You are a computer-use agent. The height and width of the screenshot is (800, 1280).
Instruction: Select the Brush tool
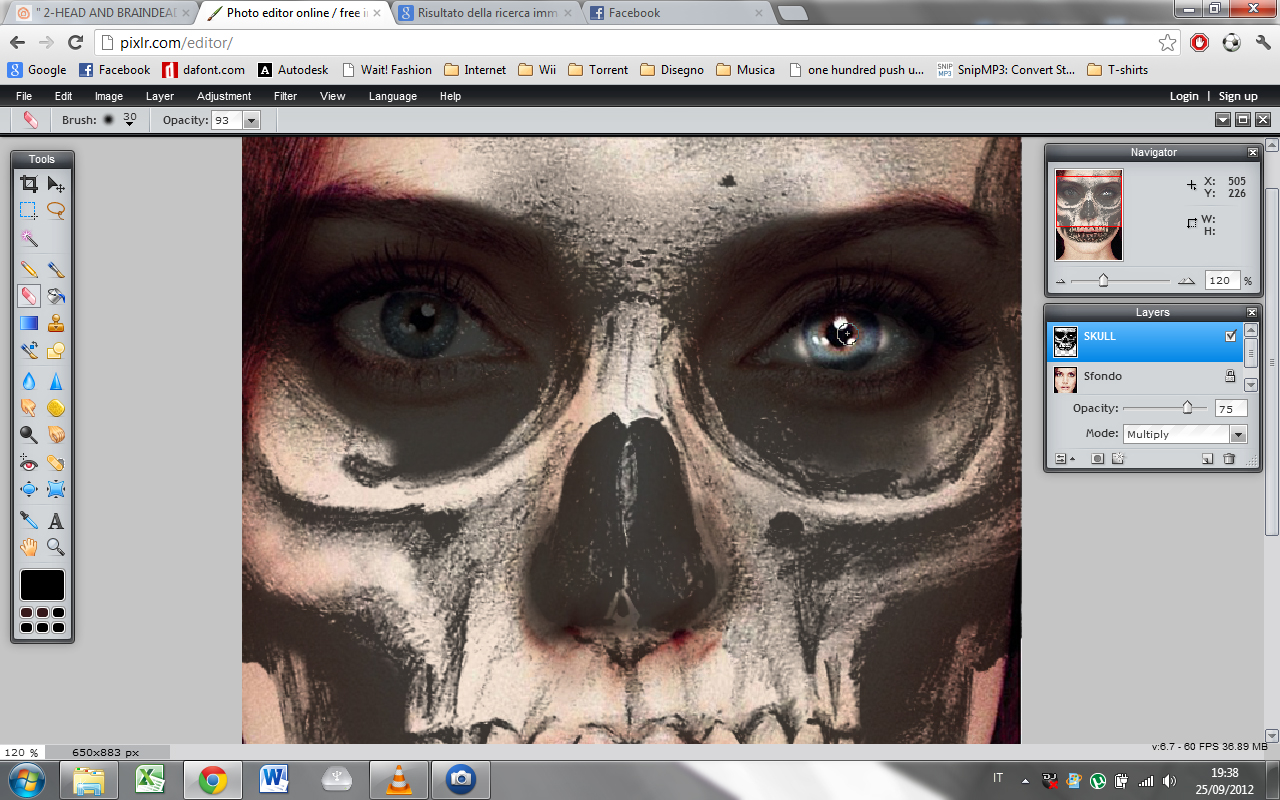click(x=56, y=268)
